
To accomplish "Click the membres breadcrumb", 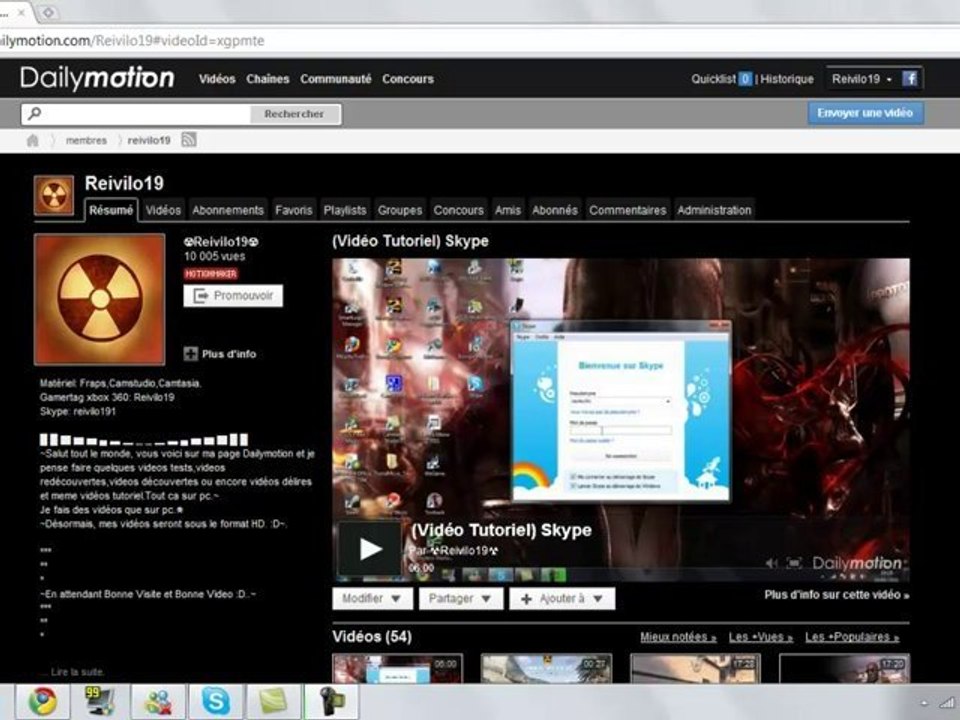I will pyautogui.click(x=86, y=141).
